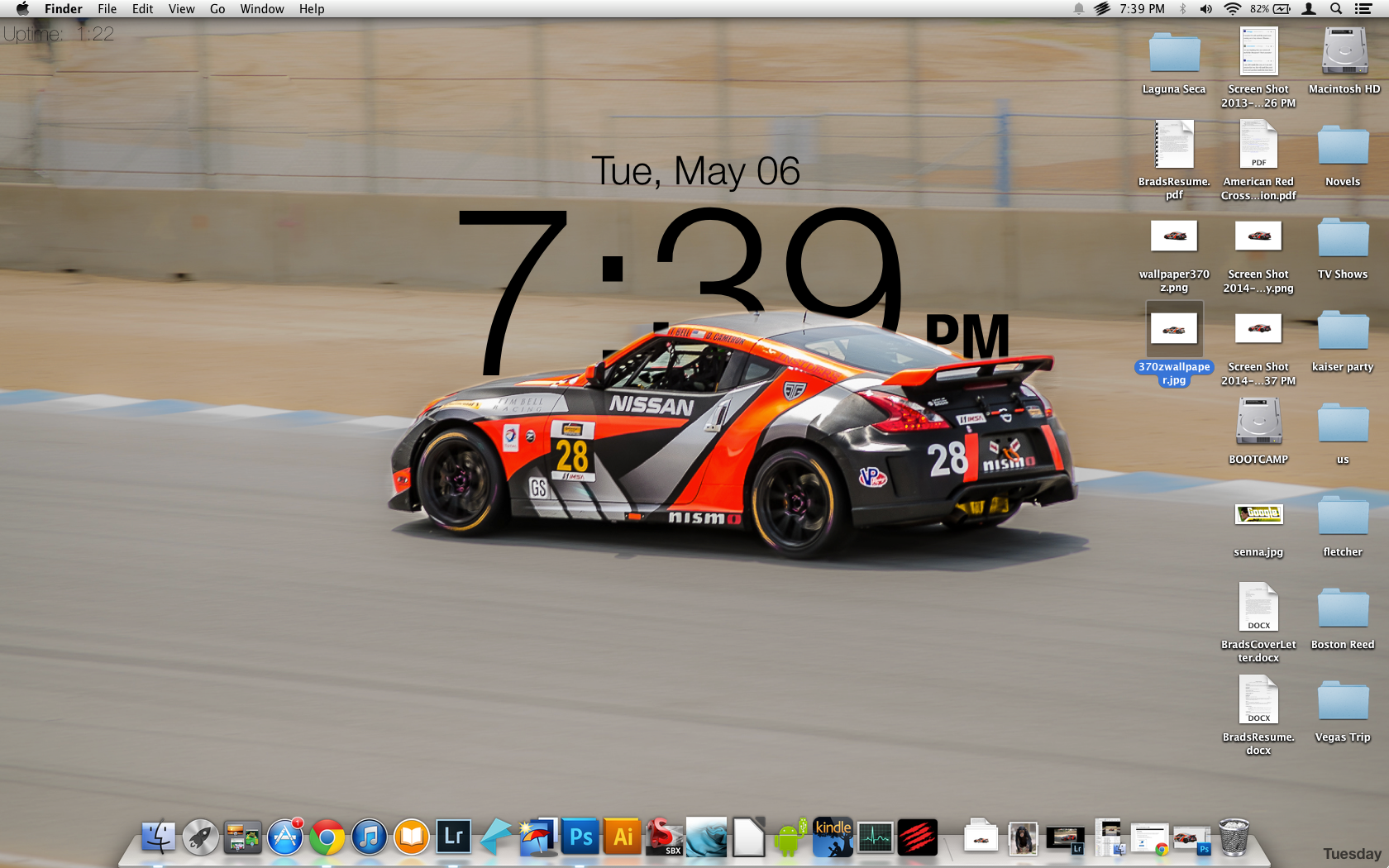
Task: Launch Google Chrome from the dock
Action: [x=327, y=837]
